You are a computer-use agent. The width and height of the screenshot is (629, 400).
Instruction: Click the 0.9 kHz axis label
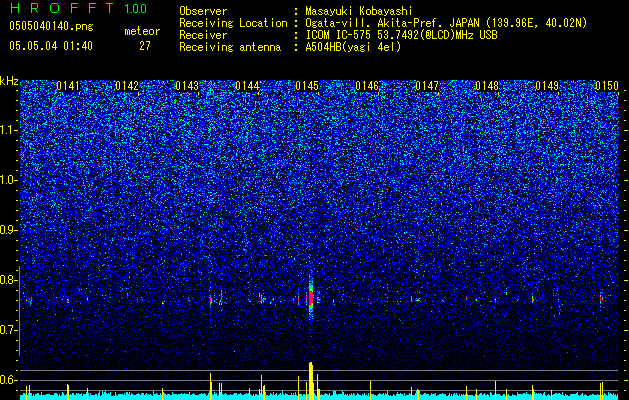tap(9, 230)
